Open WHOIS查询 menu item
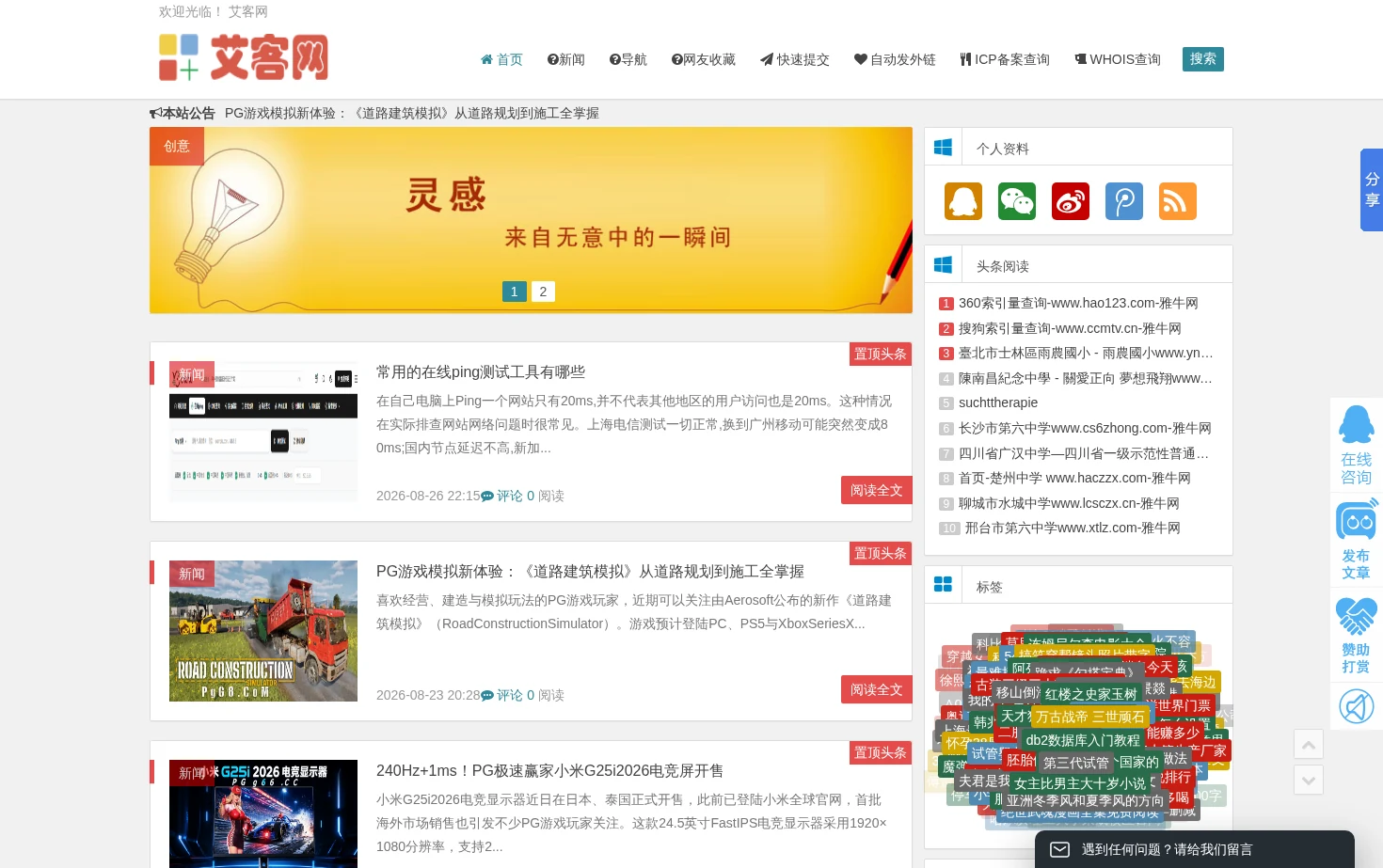The height and width of the screenshot is (868, 1383). point(1118,59)
